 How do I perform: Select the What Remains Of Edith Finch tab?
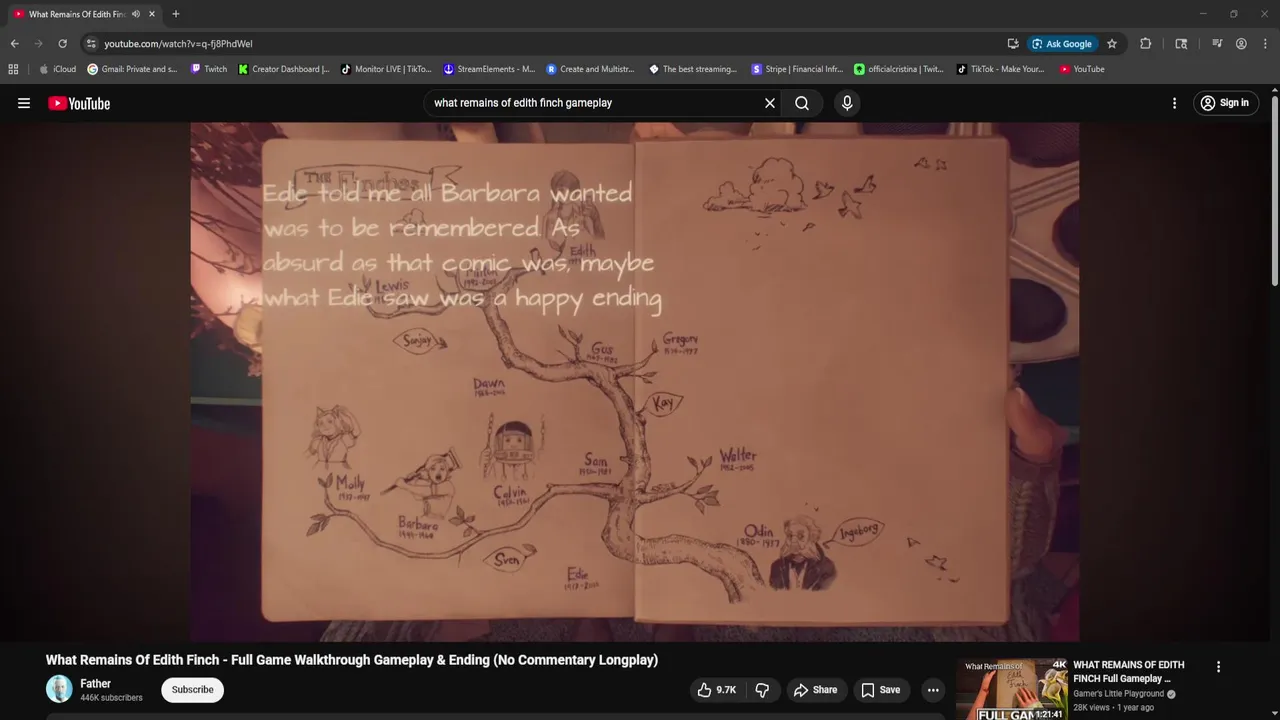coord(76,14)
